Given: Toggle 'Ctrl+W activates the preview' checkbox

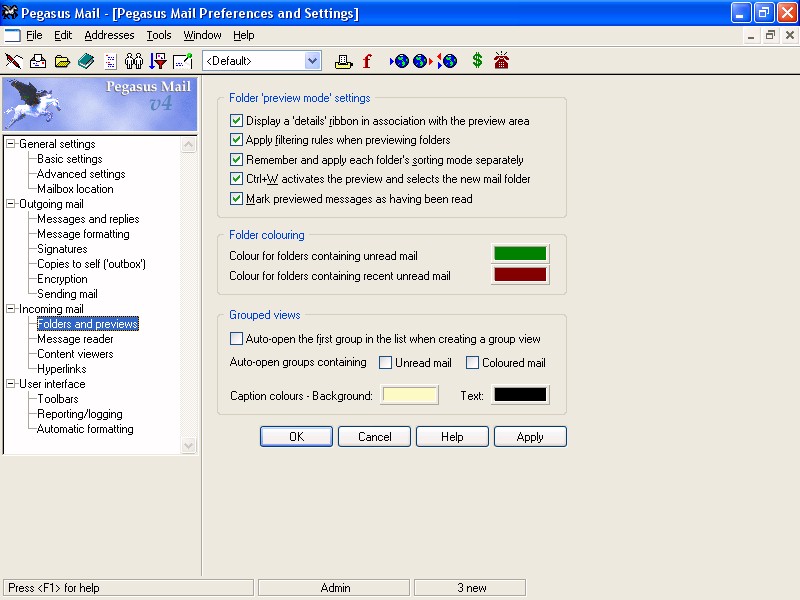Looking at the screenshot, I should click(236, 179).
